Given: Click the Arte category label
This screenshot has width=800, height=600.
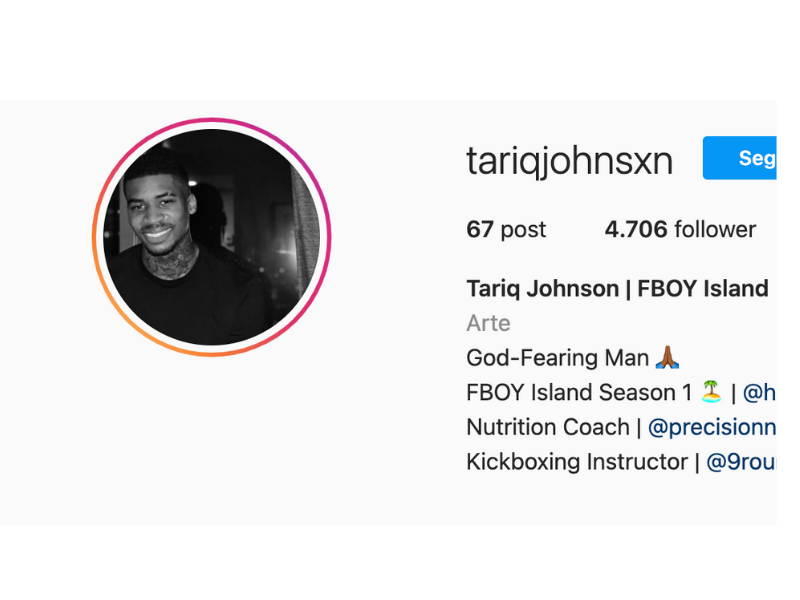Looking at the screenshot, I should pyautogui.click(x=488, y=323).
